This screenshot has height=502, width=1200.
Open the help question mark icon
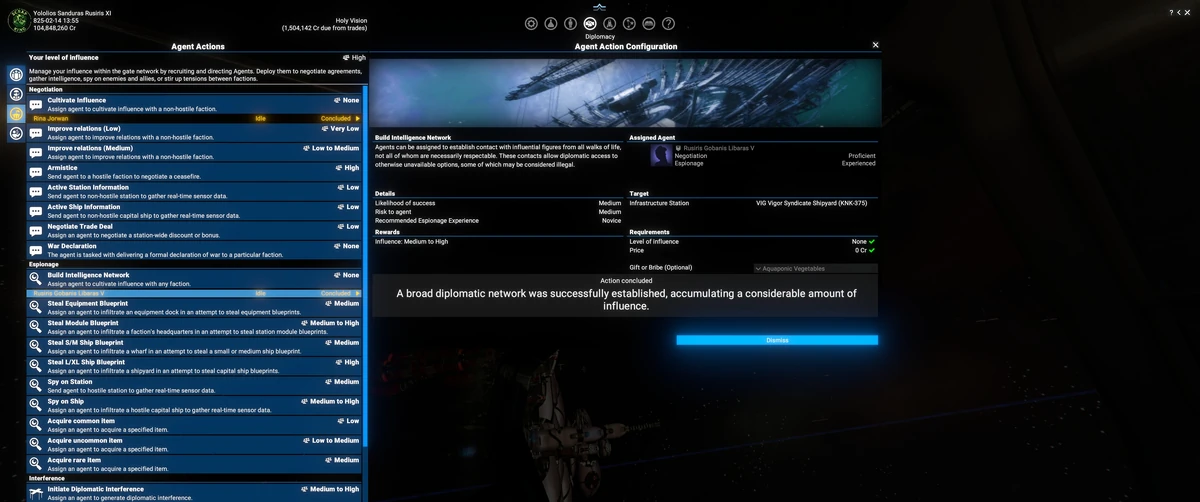(668, 23)
